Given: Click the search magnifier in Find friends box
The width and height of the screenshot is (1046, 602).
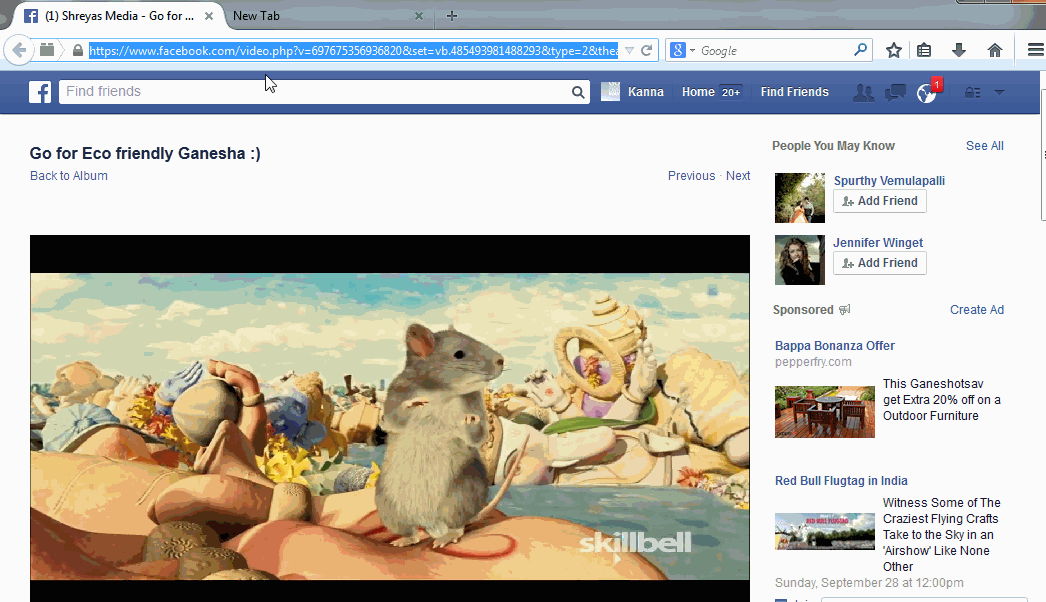Looking at the screenshot, I should point(578,92).
